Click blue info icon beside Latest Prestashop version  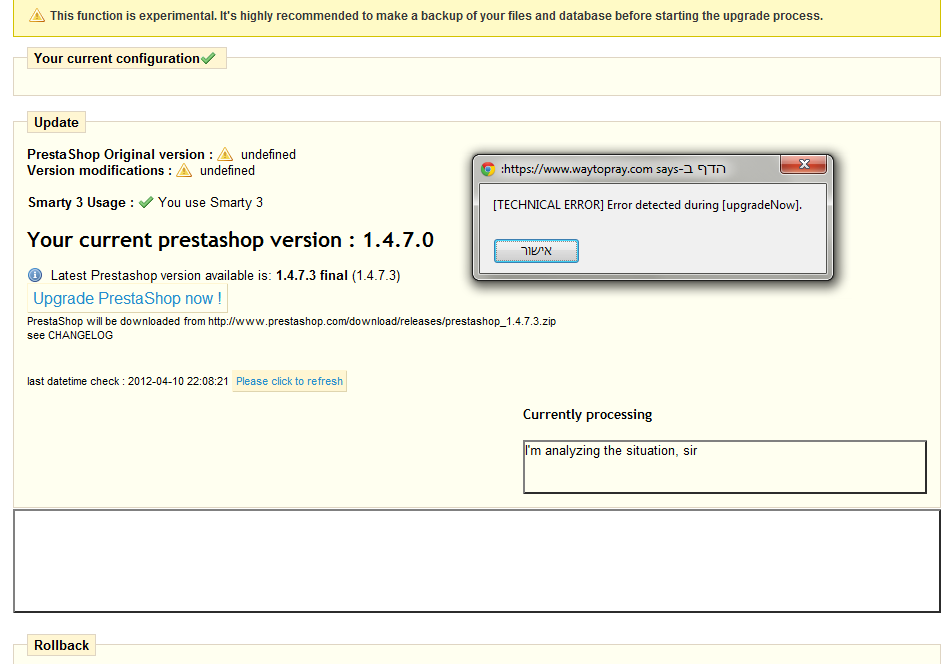[x=35, y=275]
